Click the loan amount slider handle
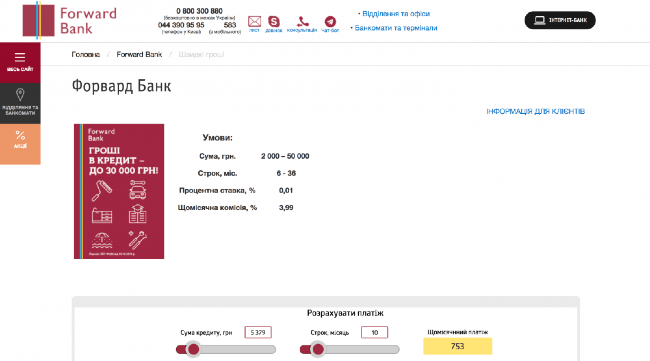This screenshot has height=361, width=650. [193, 349]
